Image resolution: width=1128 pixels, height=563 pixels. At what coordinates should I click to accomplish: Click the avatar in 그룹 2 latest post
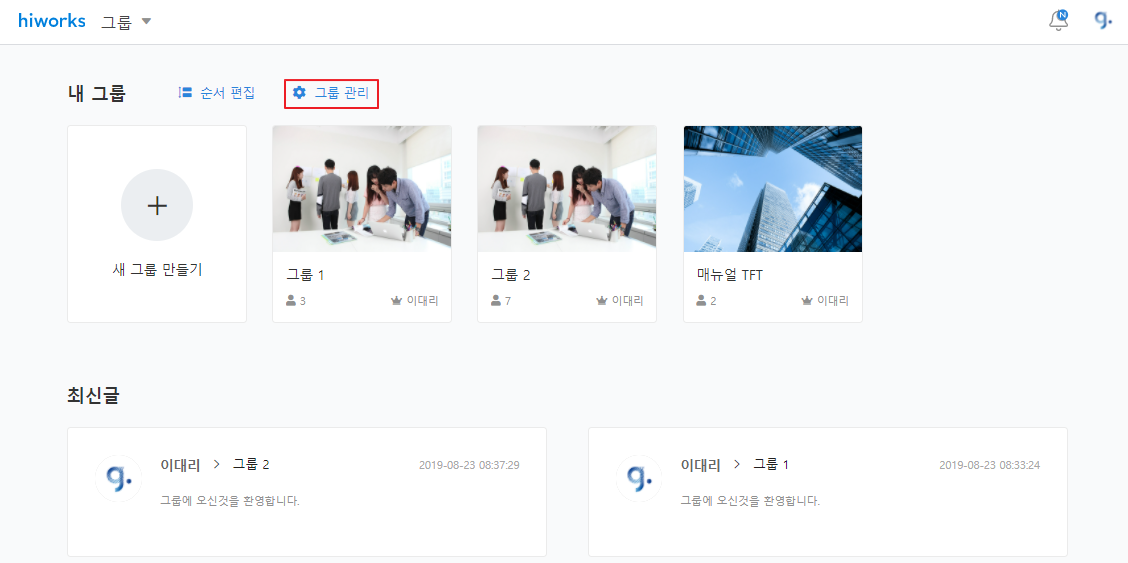[118, 478]
